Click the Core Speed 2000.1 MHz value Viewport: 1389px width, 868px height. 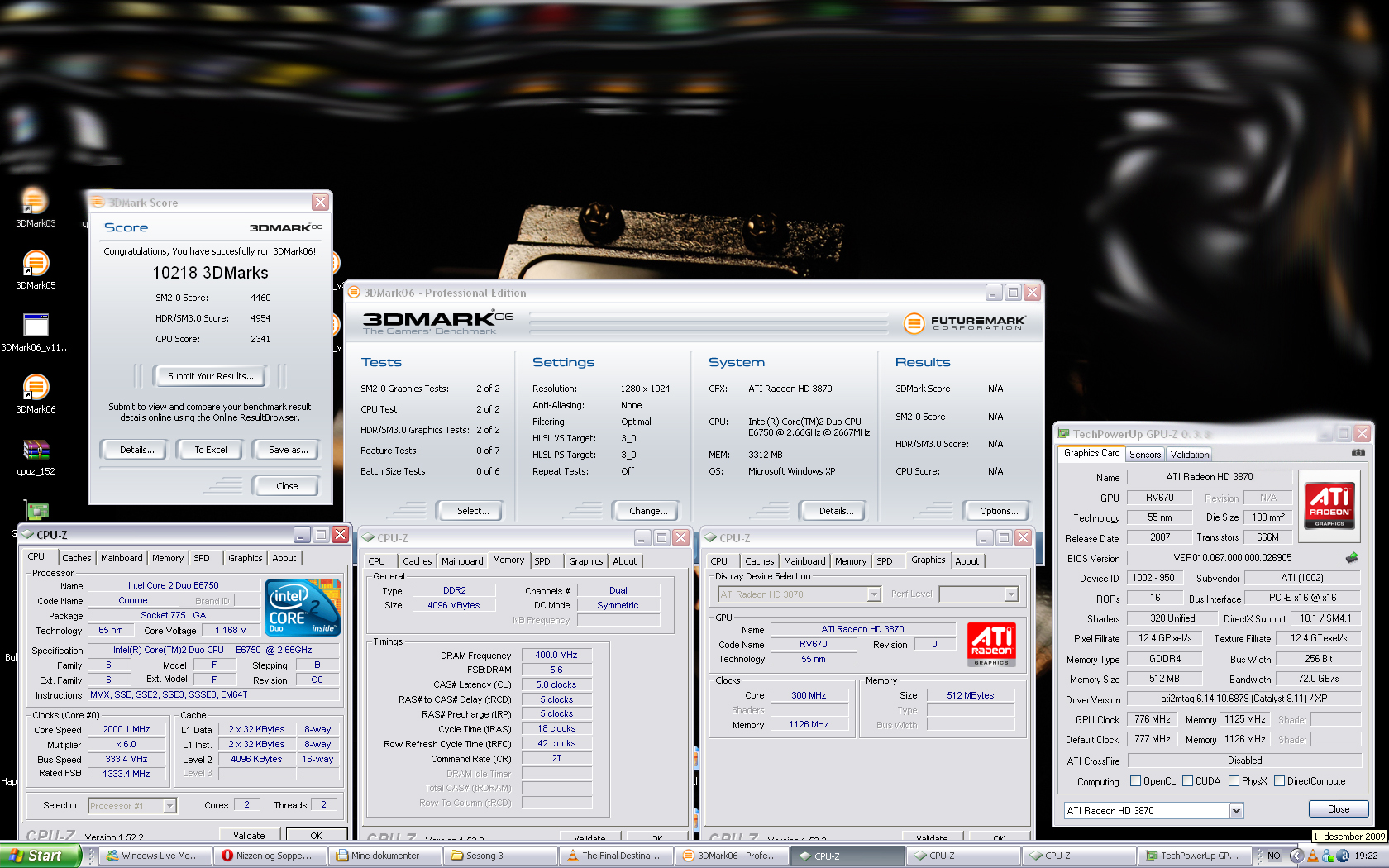[126, 729]
